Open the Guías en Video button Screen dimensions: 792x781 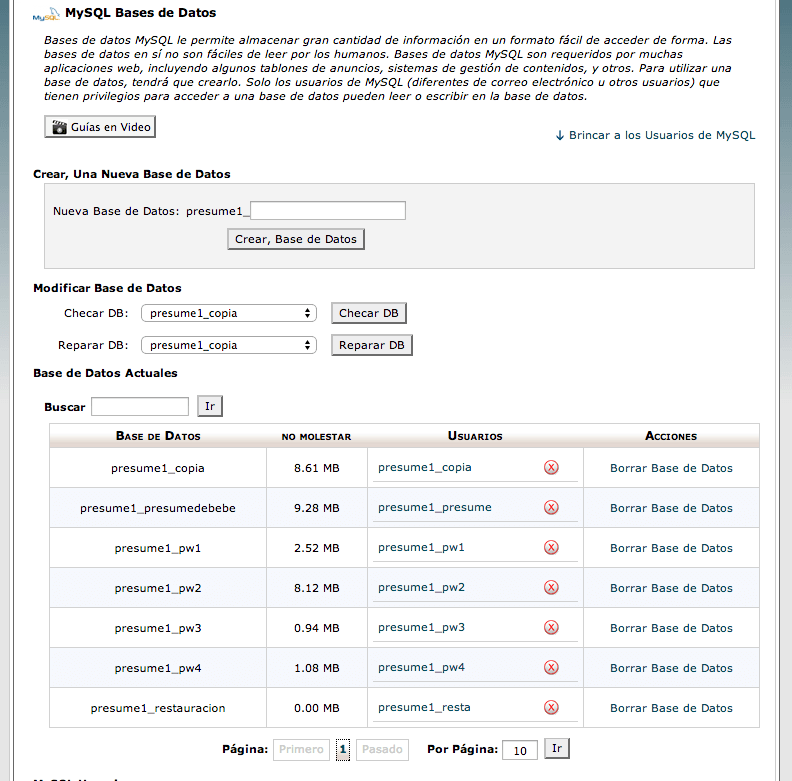coord(100,127)
